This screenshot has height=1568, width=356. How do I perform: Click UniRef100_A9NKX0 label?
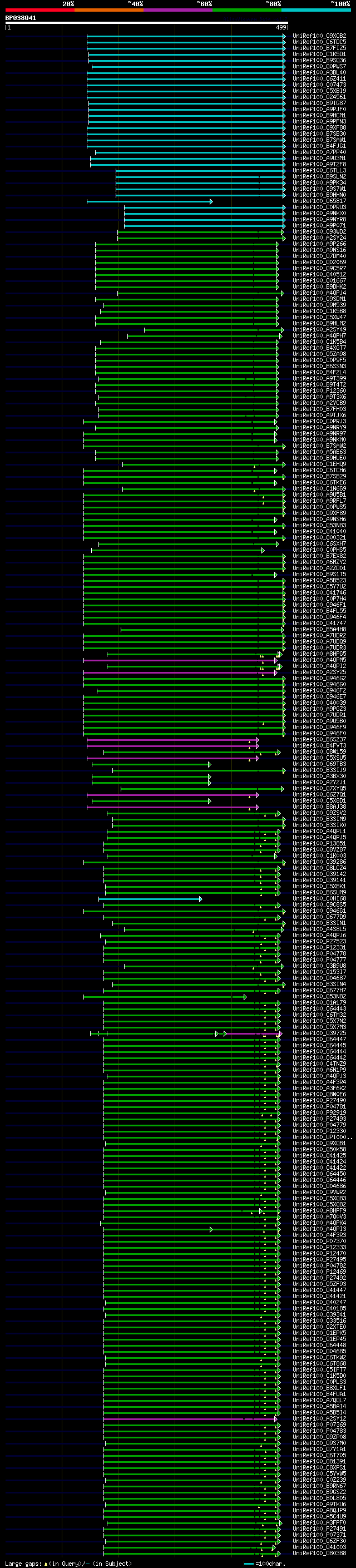(319, 213)
